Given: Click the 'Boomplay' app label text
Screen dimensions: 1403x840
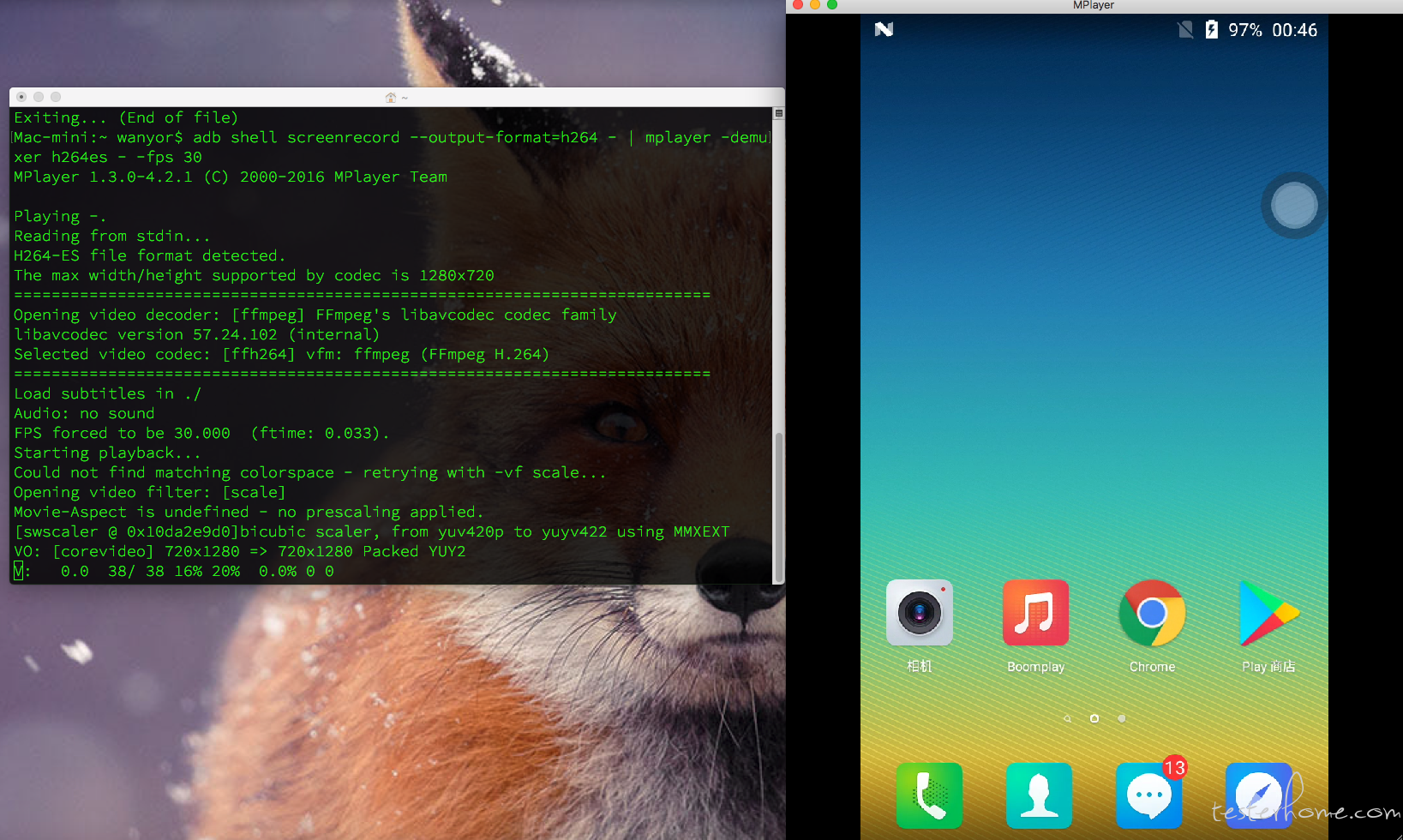Looking at the screenshot, I should [1035, 667].
